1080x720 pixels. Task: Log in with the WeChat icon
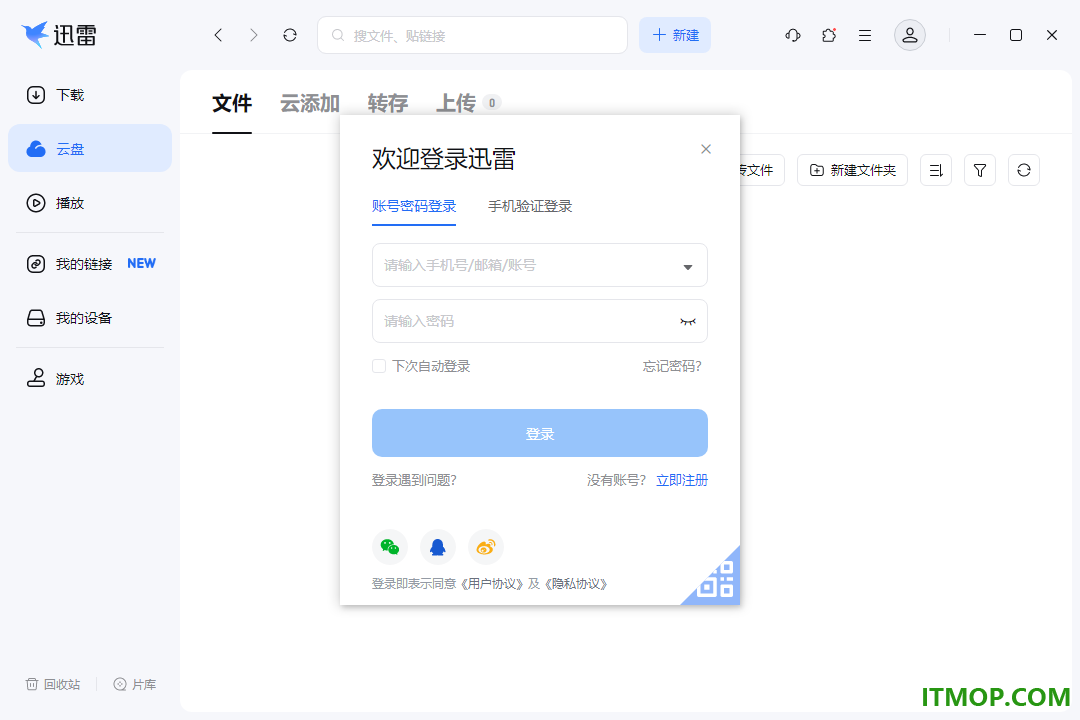coord(390,547)
